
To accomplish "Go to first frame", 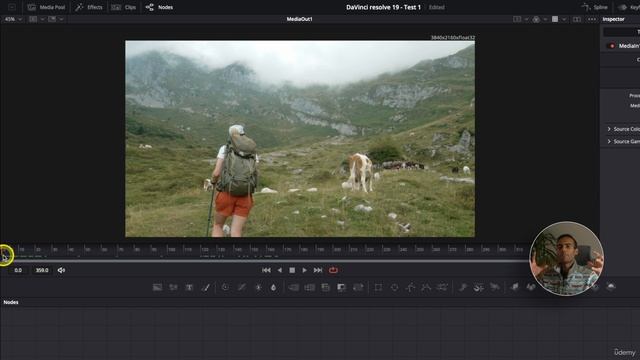I will click(x=266, y=270).
